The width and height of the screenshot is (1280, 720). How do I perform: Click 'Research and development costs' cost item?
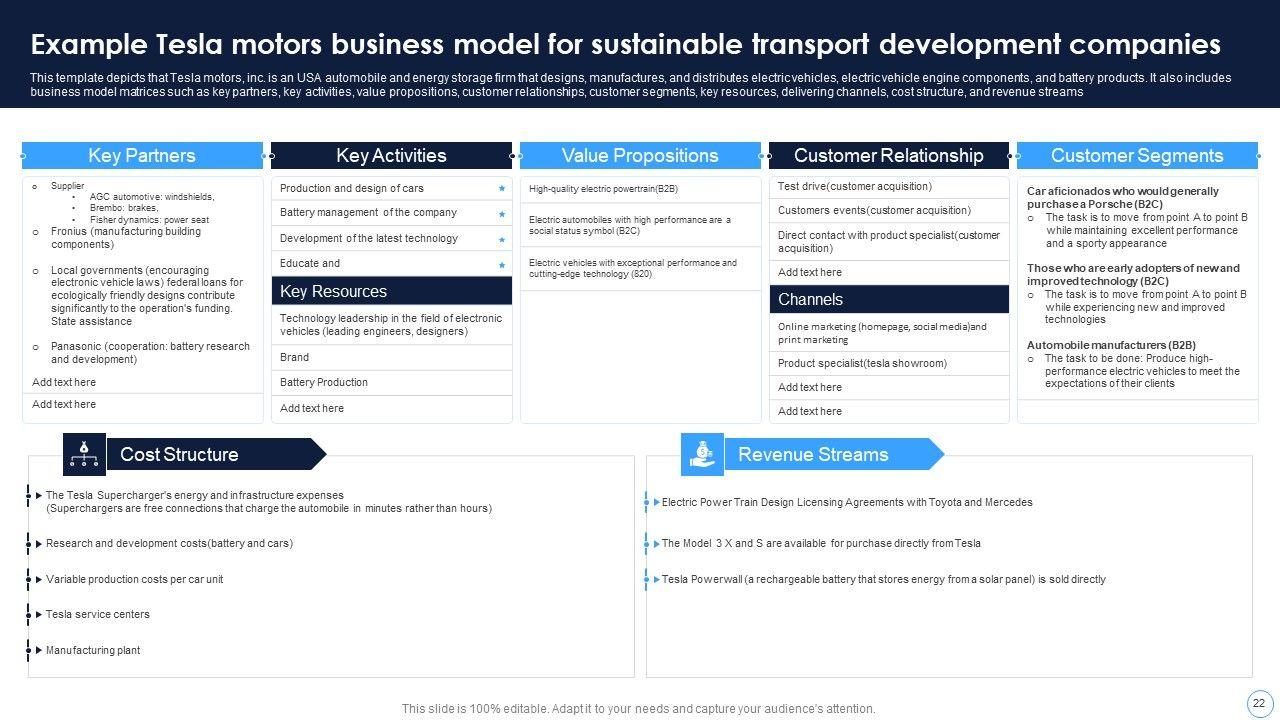tap(169, 544)
